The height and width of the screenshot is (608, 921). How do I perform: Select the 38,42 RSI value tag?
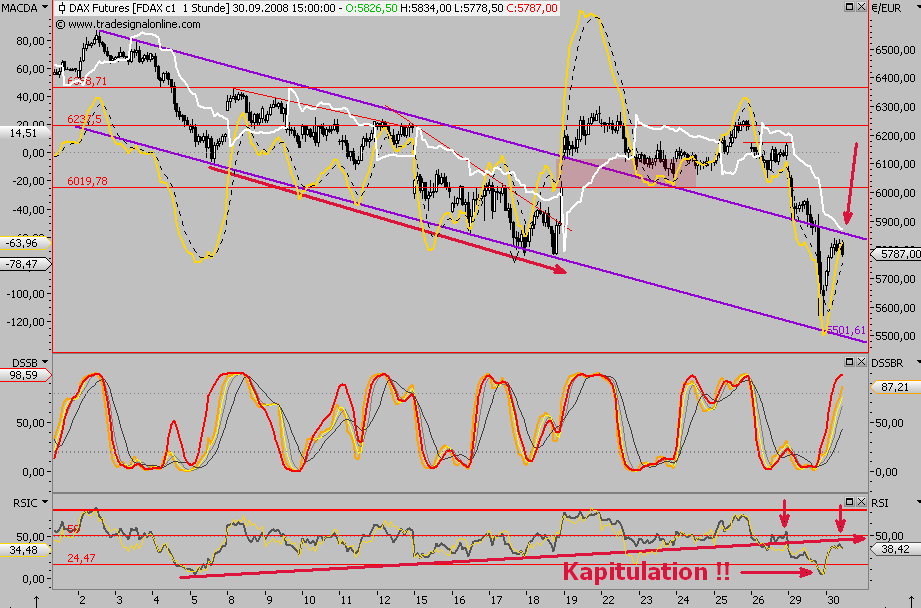point(895,549)
